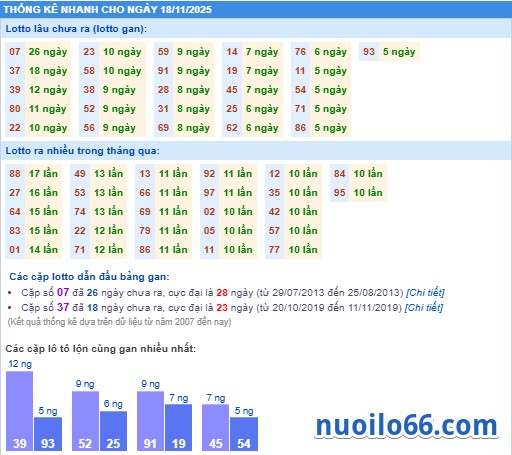Click the '12 ng' bar label

(x=20, y=364)
